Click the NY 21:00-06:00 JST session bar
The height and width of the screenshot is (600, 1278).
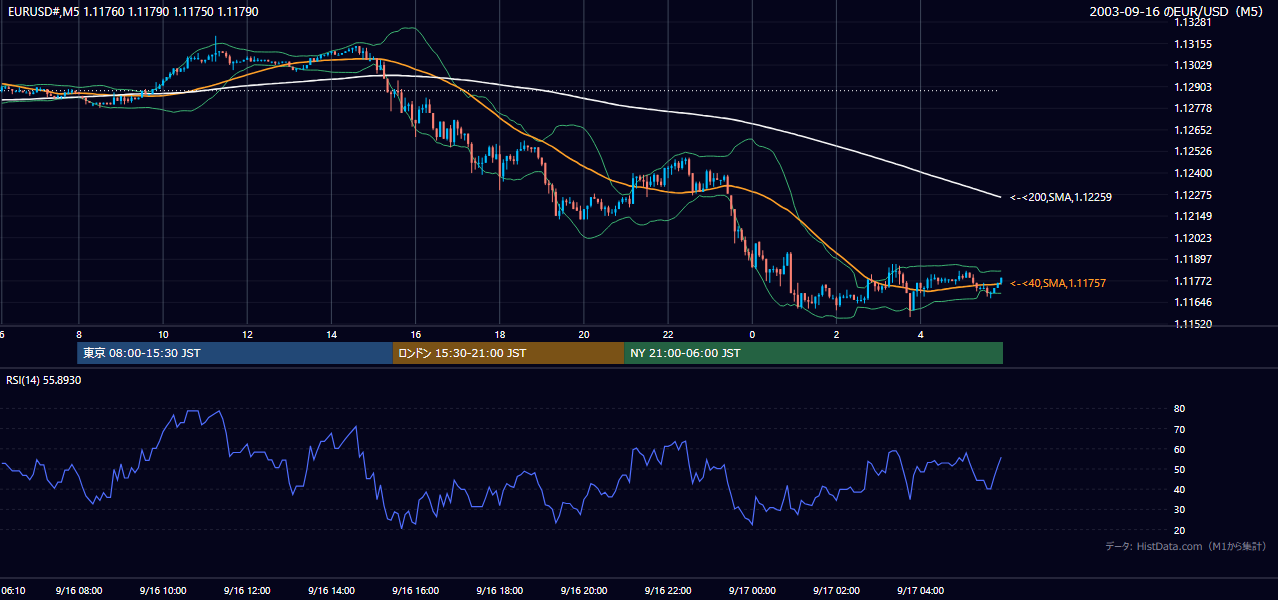[x=813, y=353]
